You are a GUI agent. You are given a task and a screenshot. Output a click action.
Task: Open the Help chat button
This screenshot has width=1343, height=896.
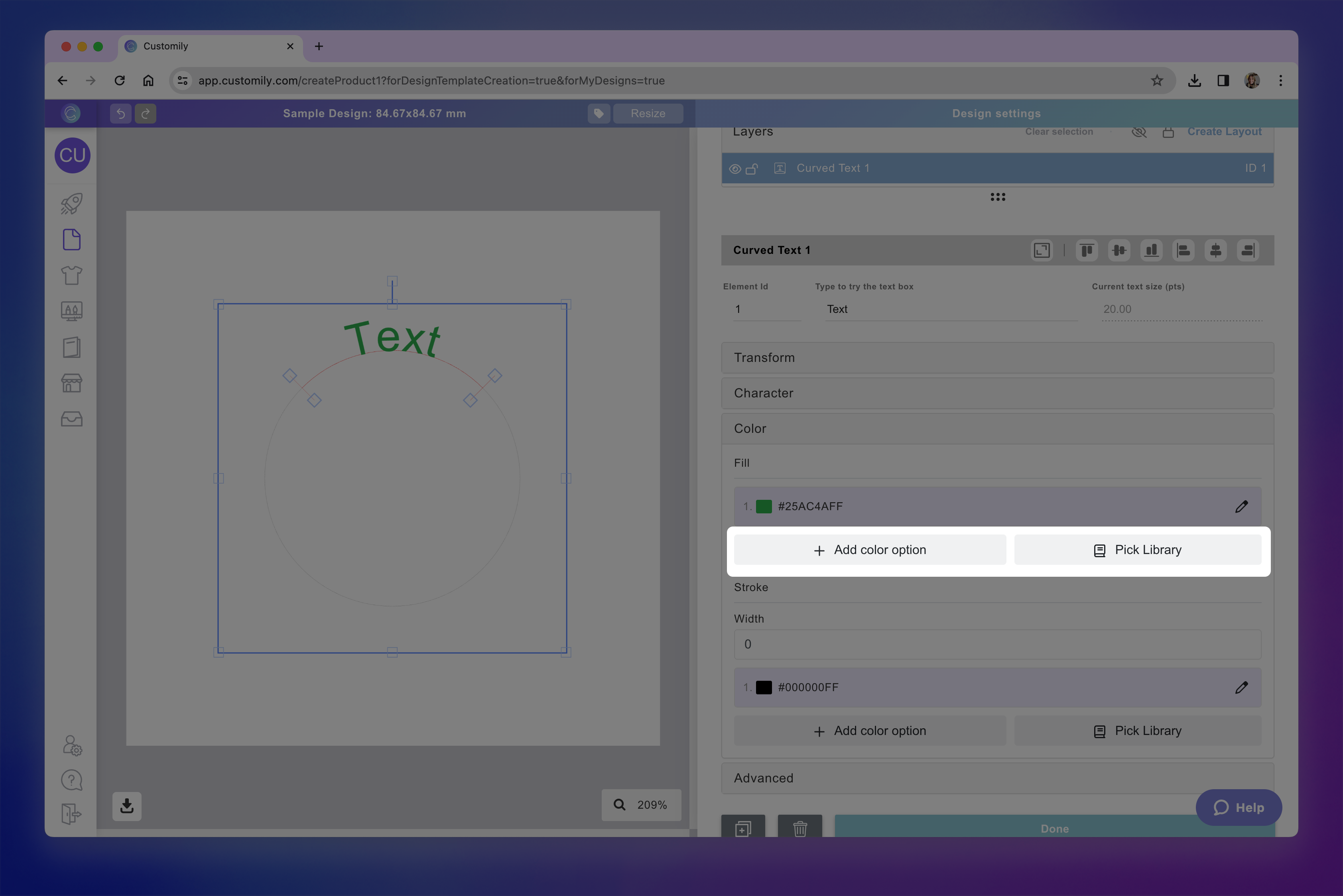tap(1239, 808)
